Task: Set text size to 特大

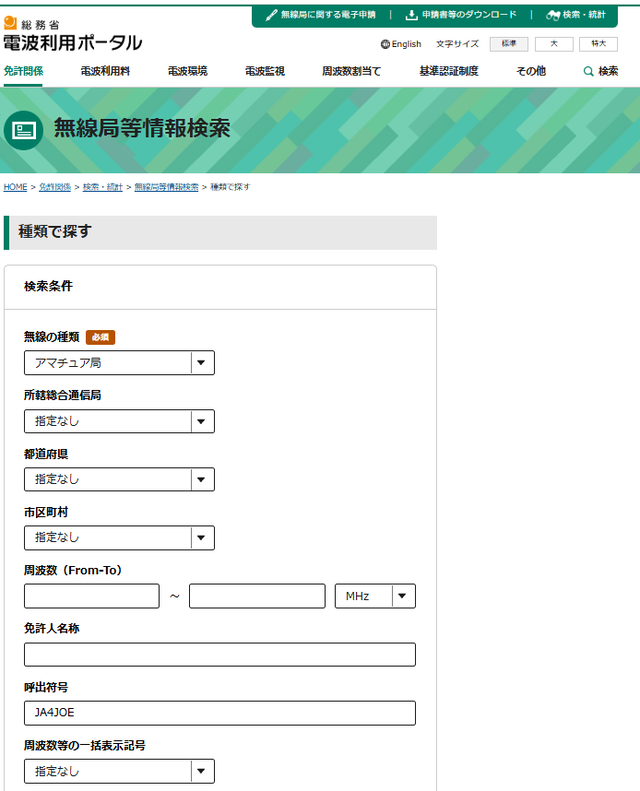Action: 598,44
